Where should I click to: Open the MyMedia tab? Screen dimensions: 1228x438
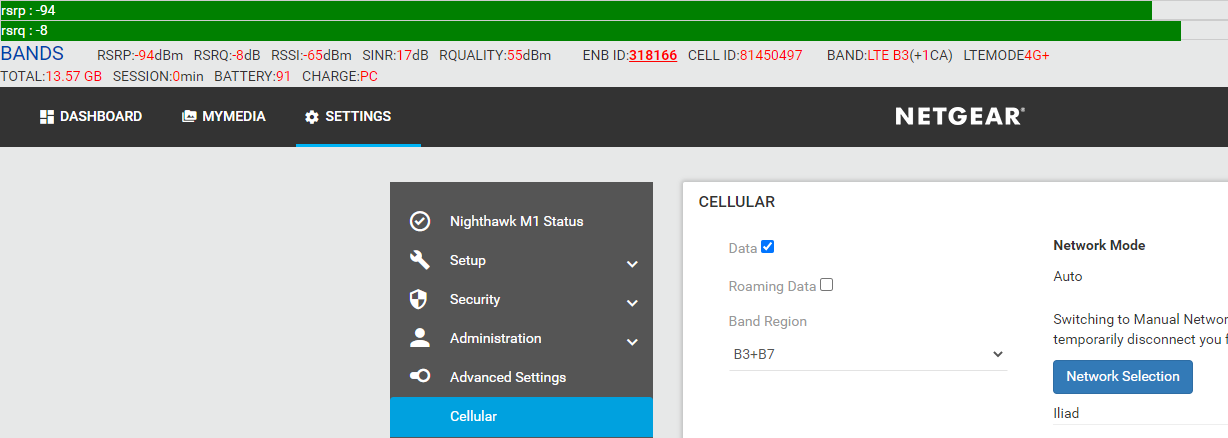click(224, 117)
